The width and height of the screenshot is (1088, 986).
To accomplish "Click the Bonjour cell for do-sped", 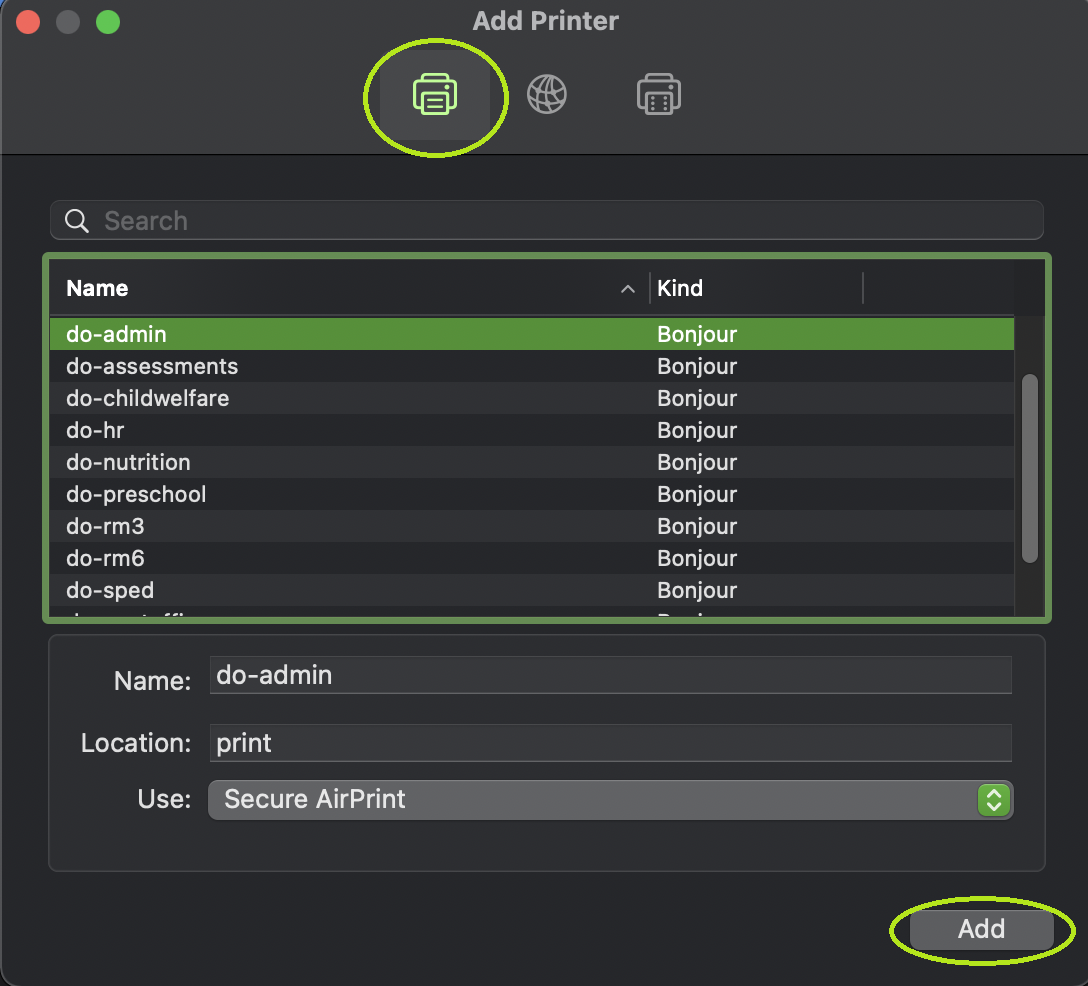I will (697, 590).
